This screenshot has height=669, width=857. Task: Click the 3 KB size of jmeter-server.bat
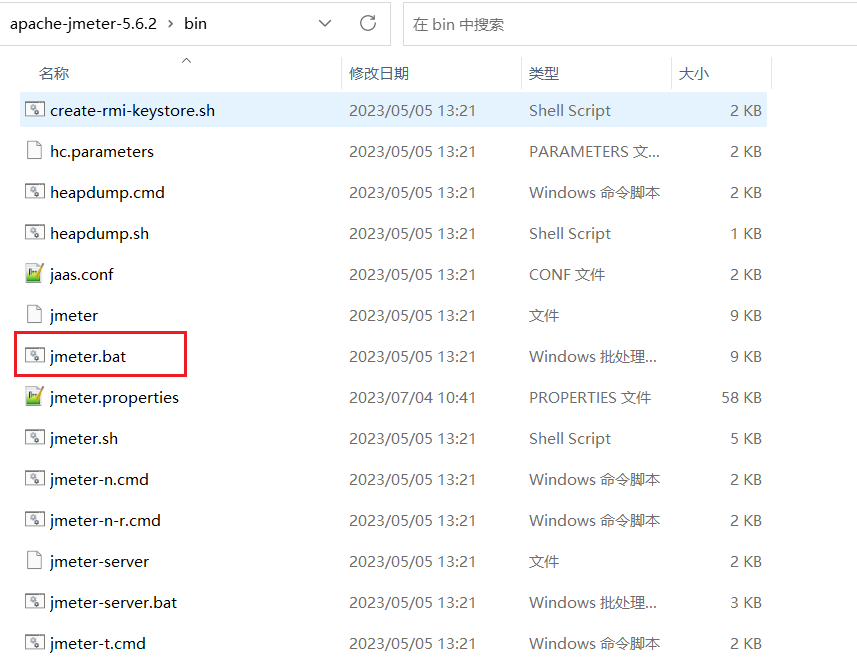pos(746,602)
